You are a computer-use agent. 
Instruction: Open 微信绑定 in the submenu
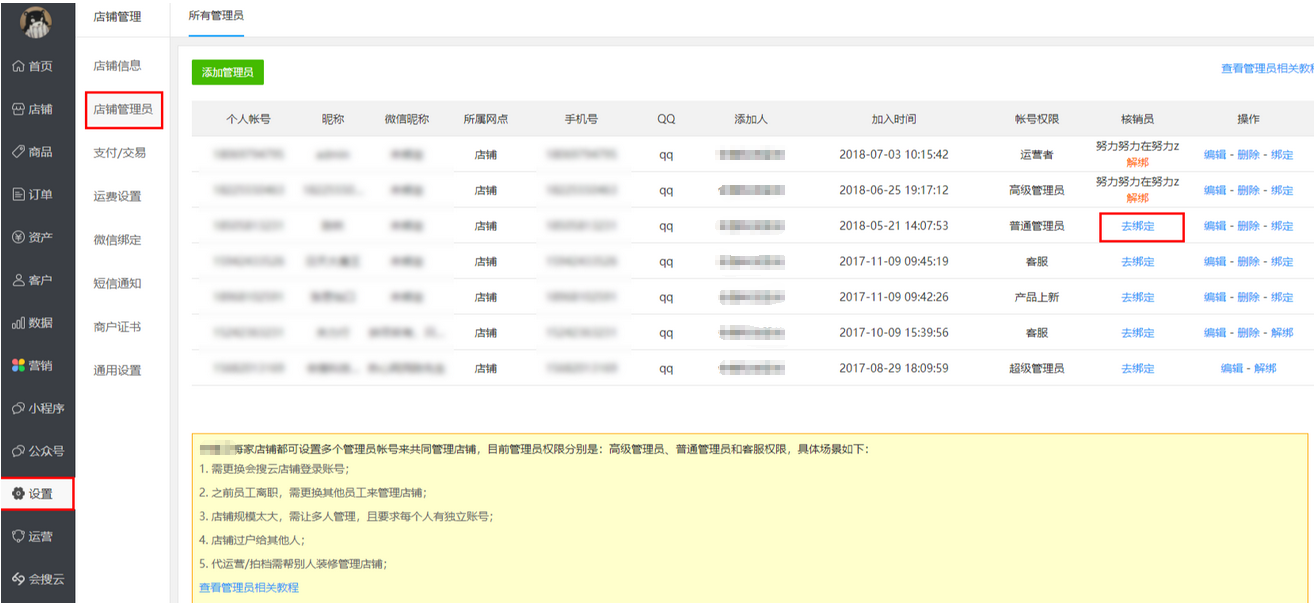click(117, 240)
